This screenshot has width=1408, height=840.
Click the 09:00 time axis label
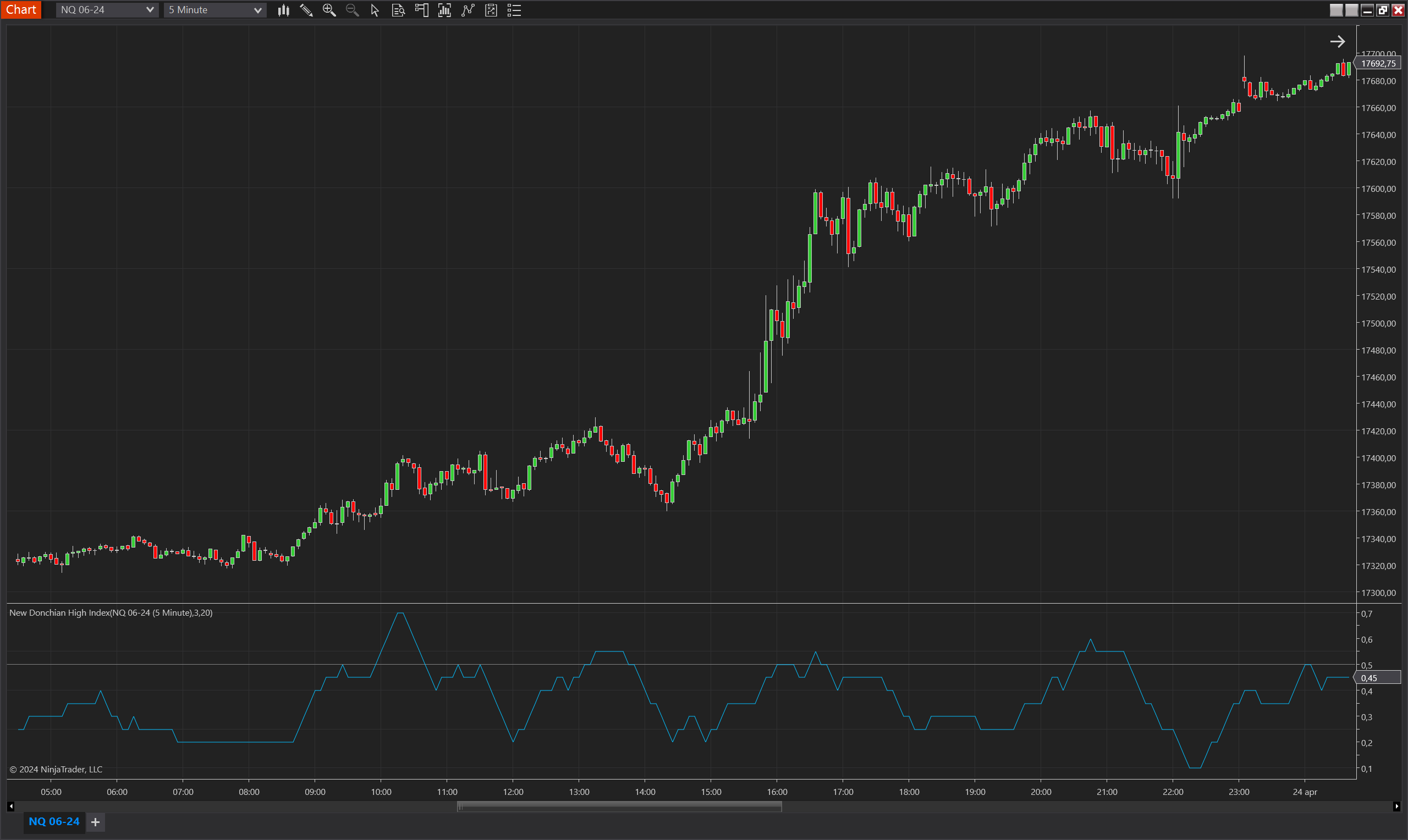tap(315, 792)
